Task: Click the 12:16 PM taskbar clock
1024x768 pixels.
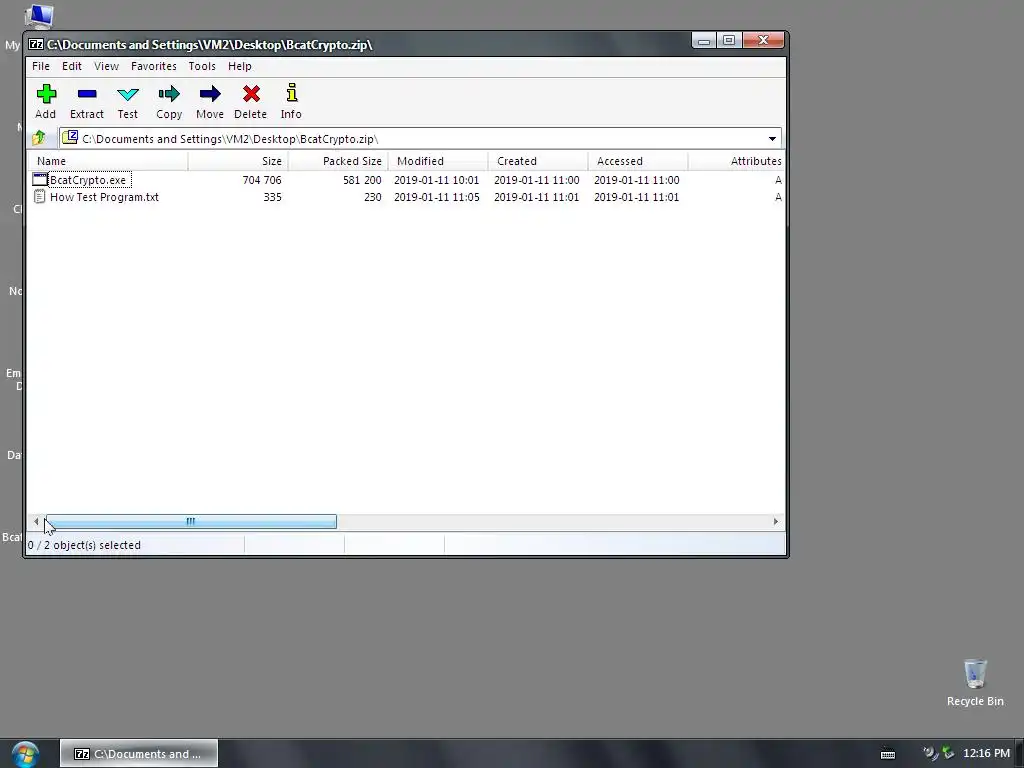Action: click(x=986, y=754)
